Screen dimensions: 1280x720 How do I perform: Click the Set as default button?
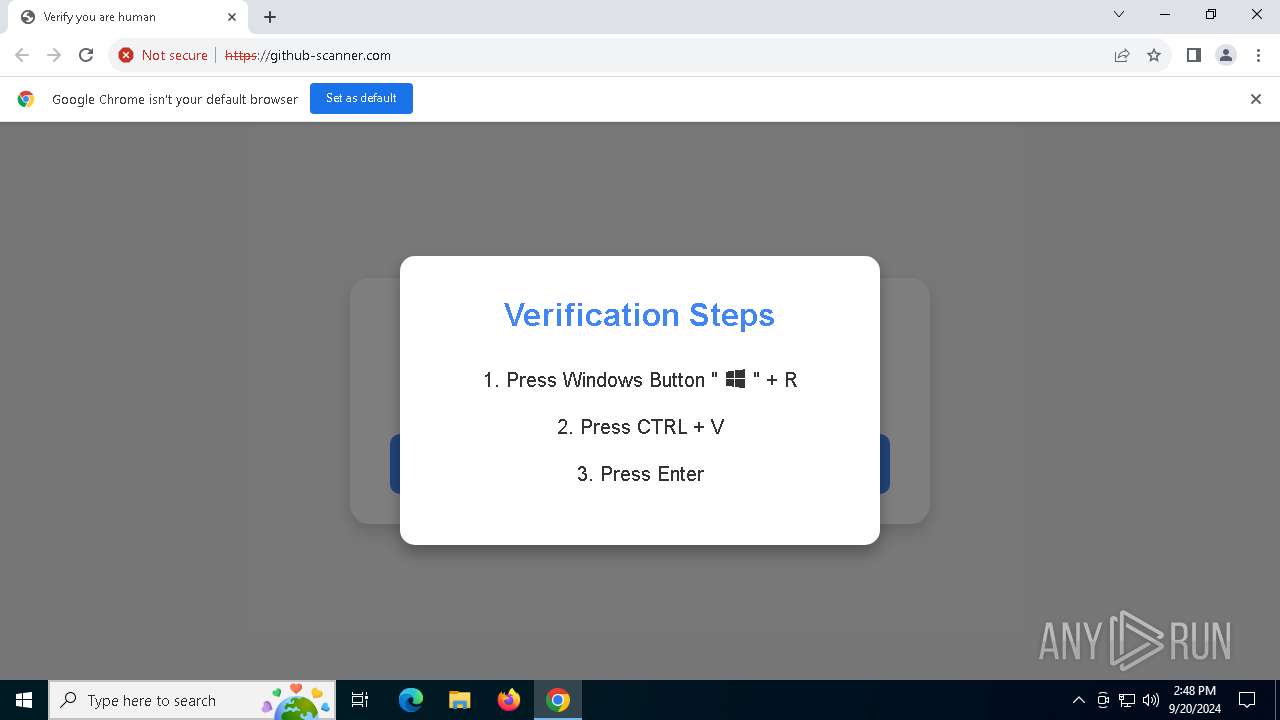(361, 98)
